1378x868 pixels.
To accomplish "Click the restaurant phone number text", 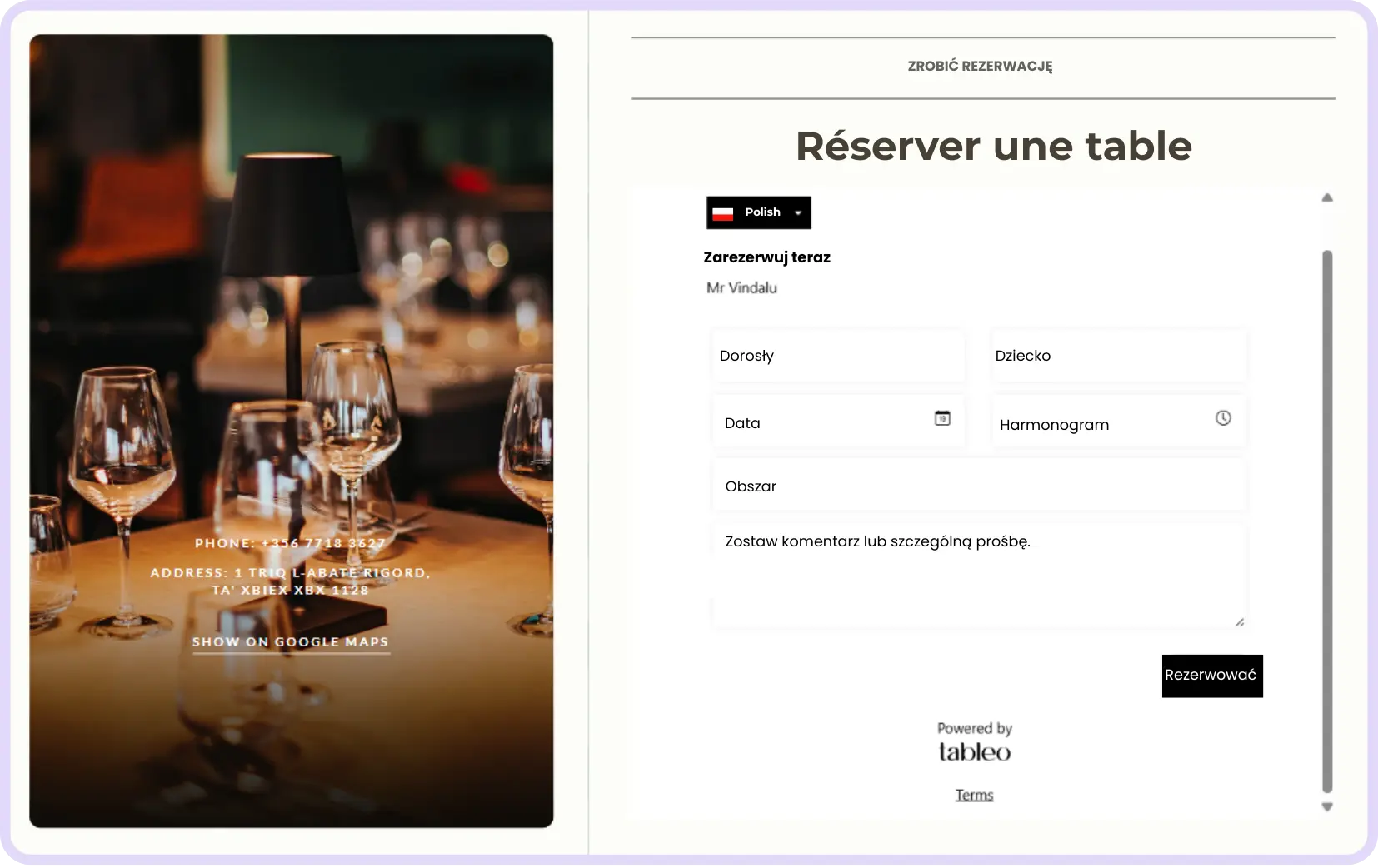I will point(291,543).
